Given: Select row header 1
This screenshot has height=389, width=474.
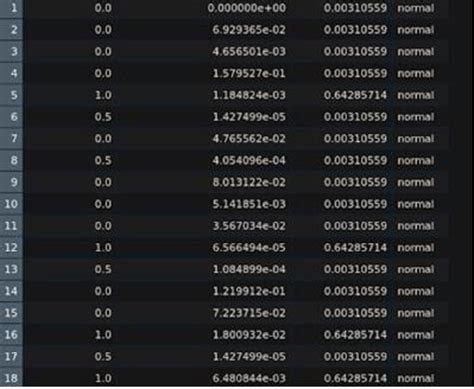Looking at the screenshot, I should point(11,8).
